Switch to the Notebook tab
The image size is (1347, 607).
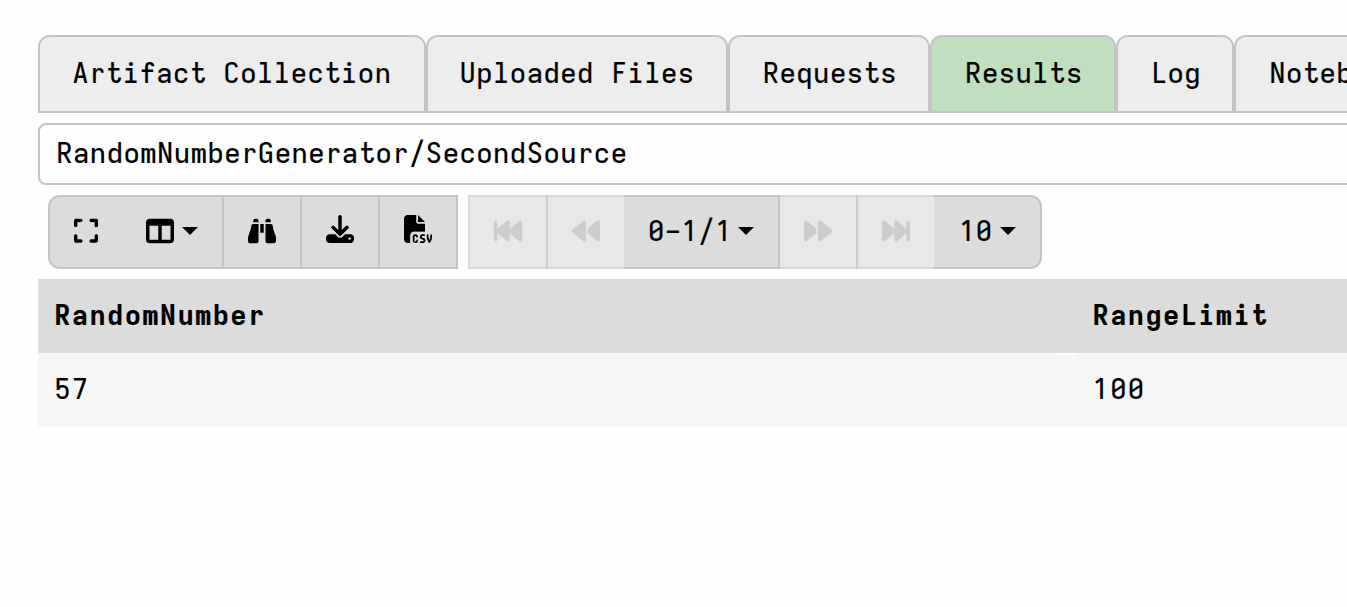pos(1291,74)
